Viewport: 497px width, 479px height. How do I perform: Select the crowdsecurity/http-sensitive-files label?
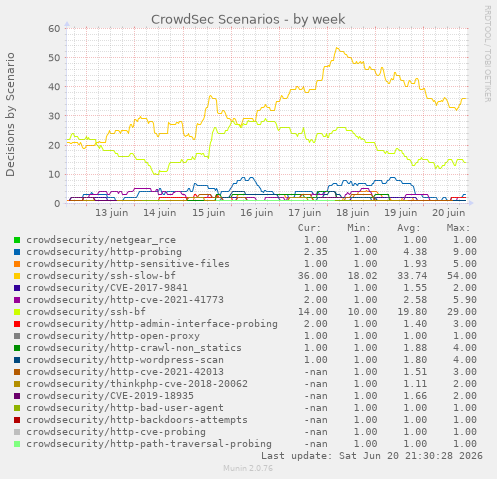[x=128, y=264]
